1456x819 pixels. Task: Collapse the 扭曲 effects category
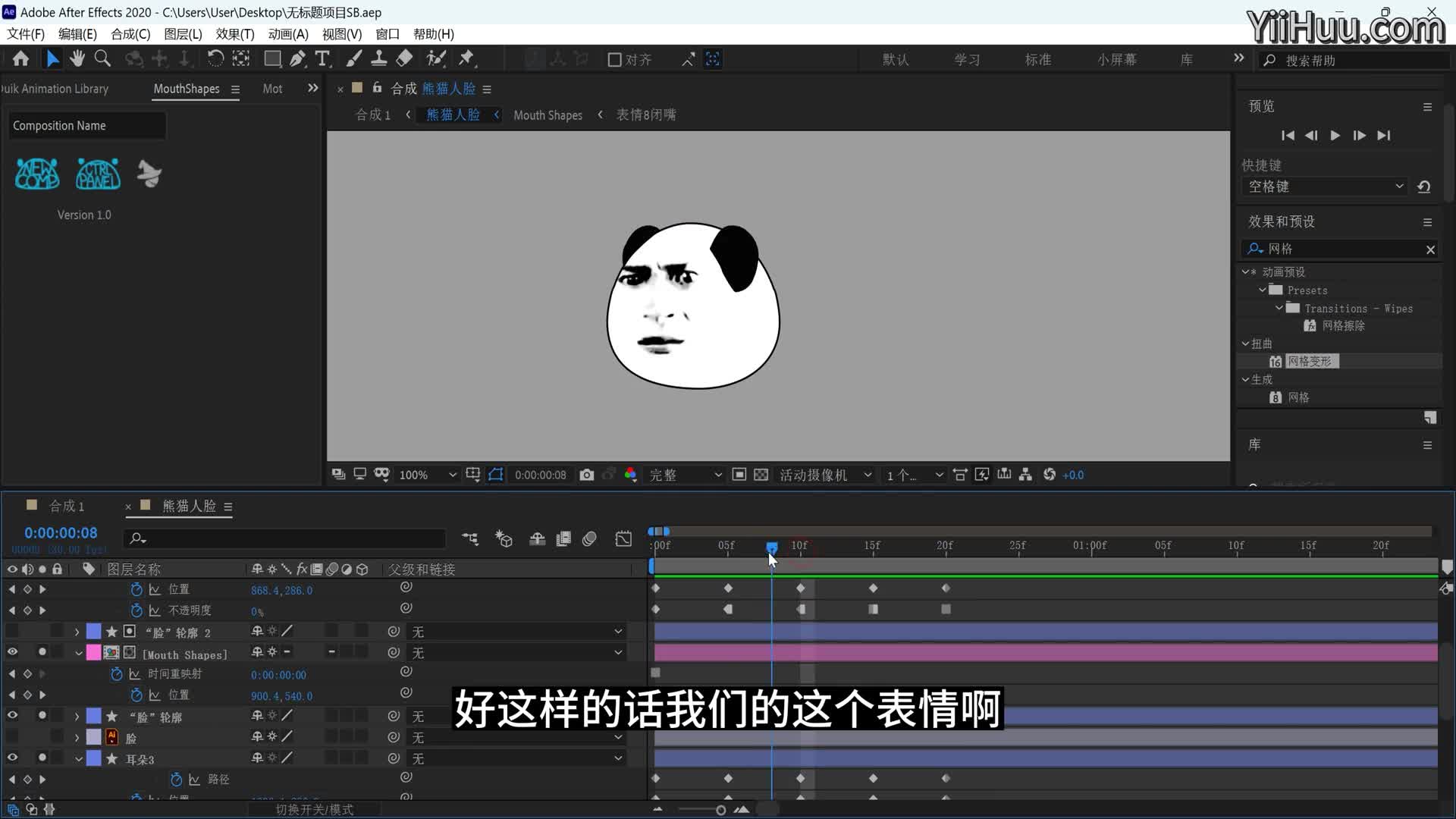pyautogui.click(x=1245, y=344)
